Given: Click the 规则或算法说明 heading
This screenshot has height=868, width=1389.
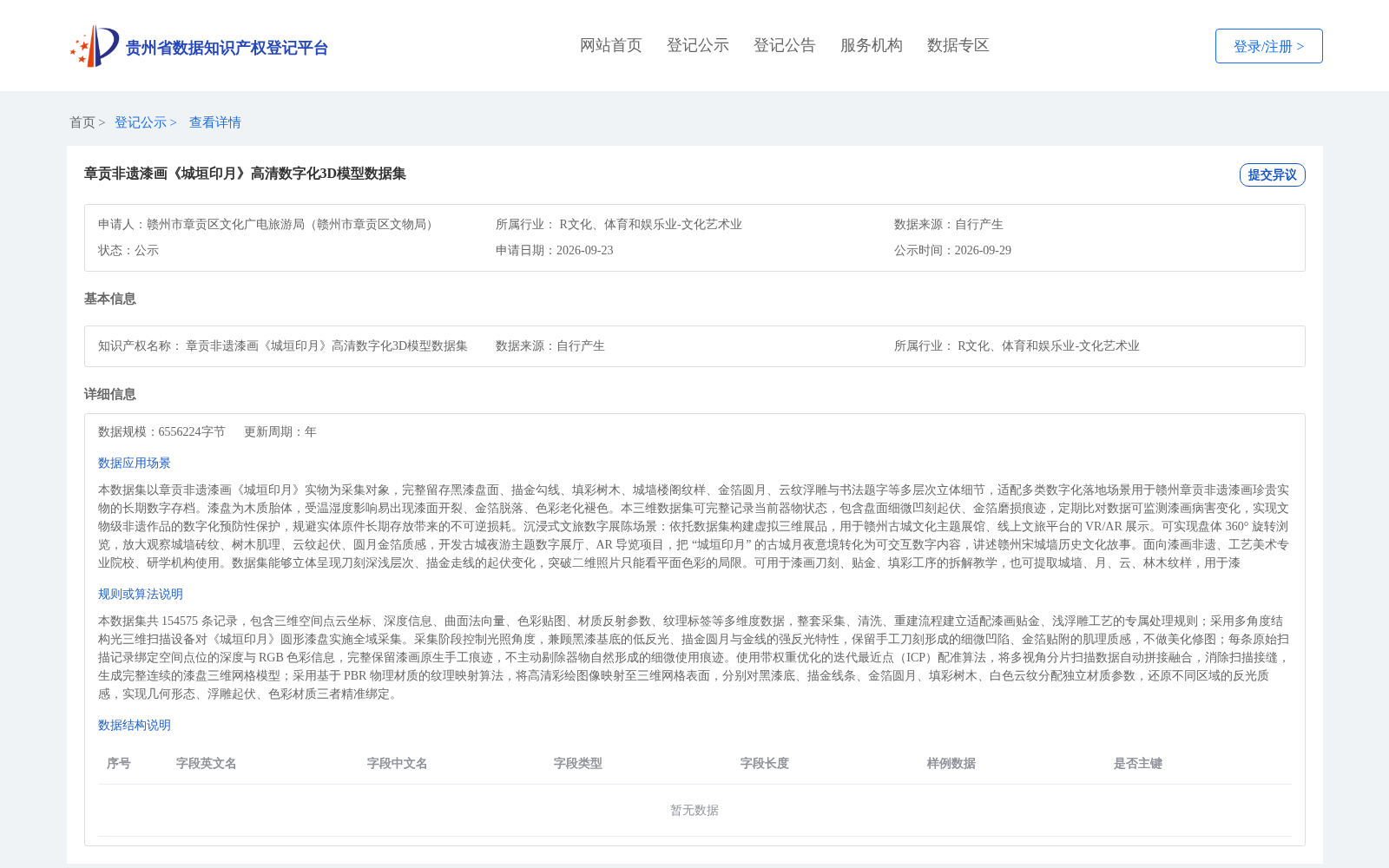Looking at the screenshot, I should (x=141, y=594).
